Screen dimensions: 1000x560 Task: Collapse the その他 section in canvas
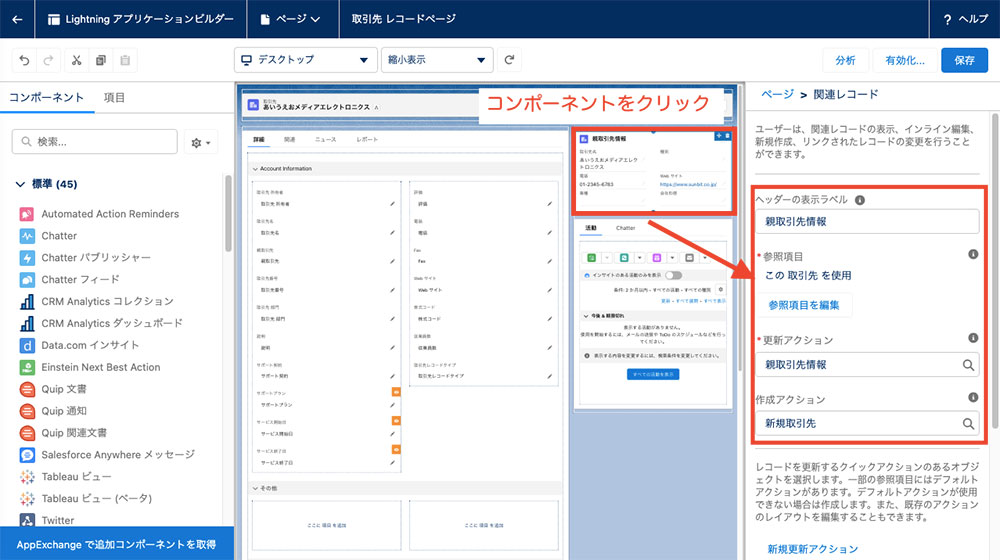pos(255,489)
